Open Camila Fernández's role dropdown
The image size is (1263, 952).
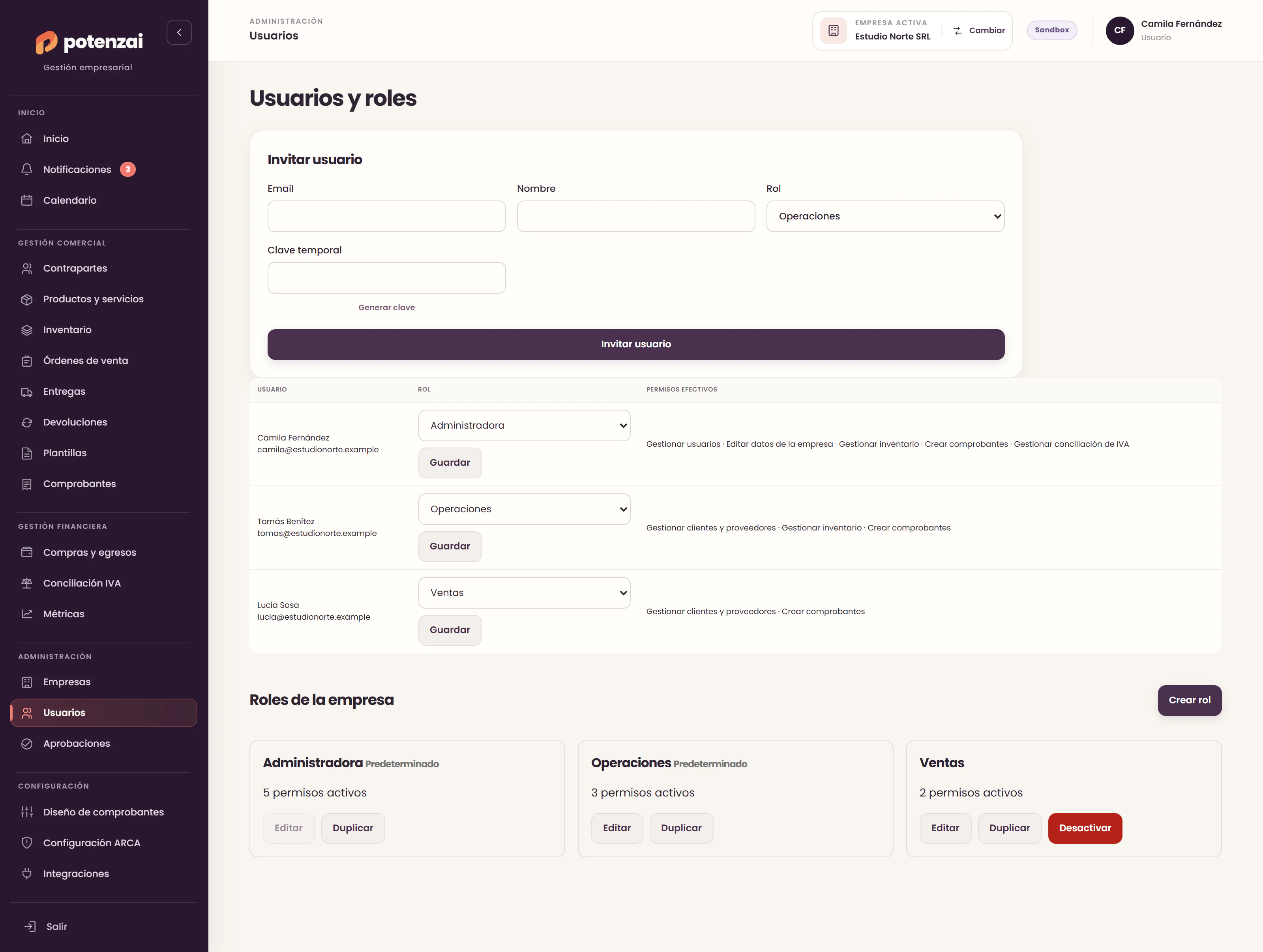pos(524,425)
